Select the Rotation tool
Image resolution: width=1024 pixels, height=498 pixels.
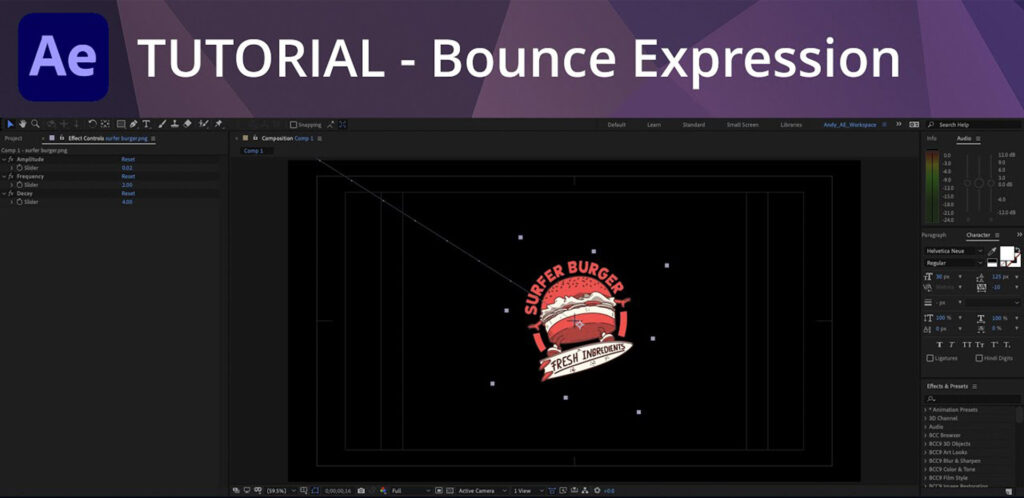coord(92,124)
